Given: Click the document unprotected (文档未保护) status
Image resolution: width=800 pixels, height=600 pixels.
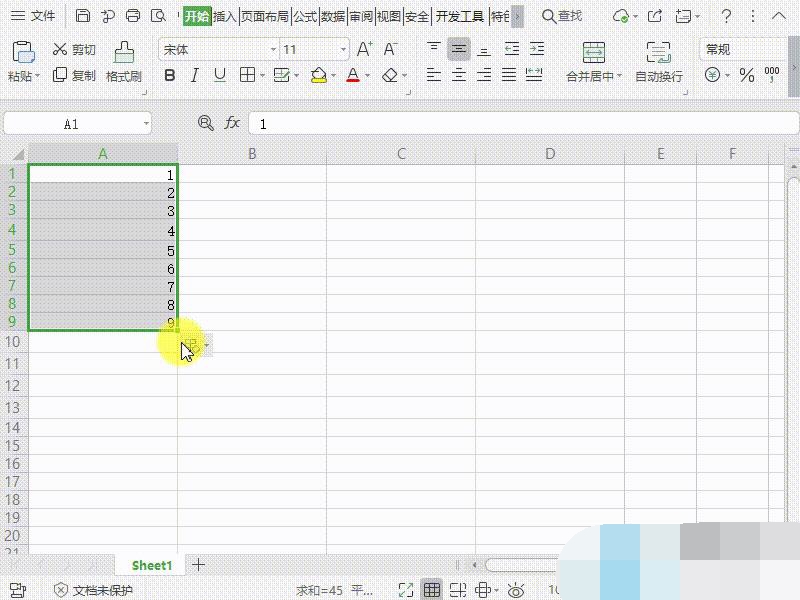Looking at the screenshot, I should point(93,590).
